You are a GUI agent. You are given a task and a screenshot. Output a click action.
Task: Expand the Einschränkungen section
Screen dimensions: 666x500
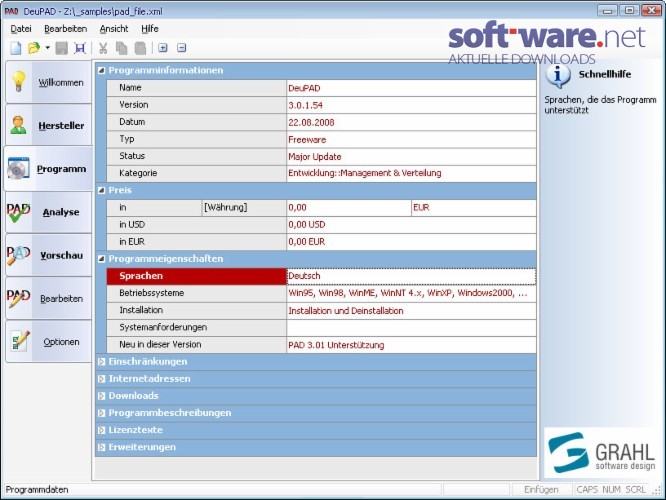coord(102,362)
